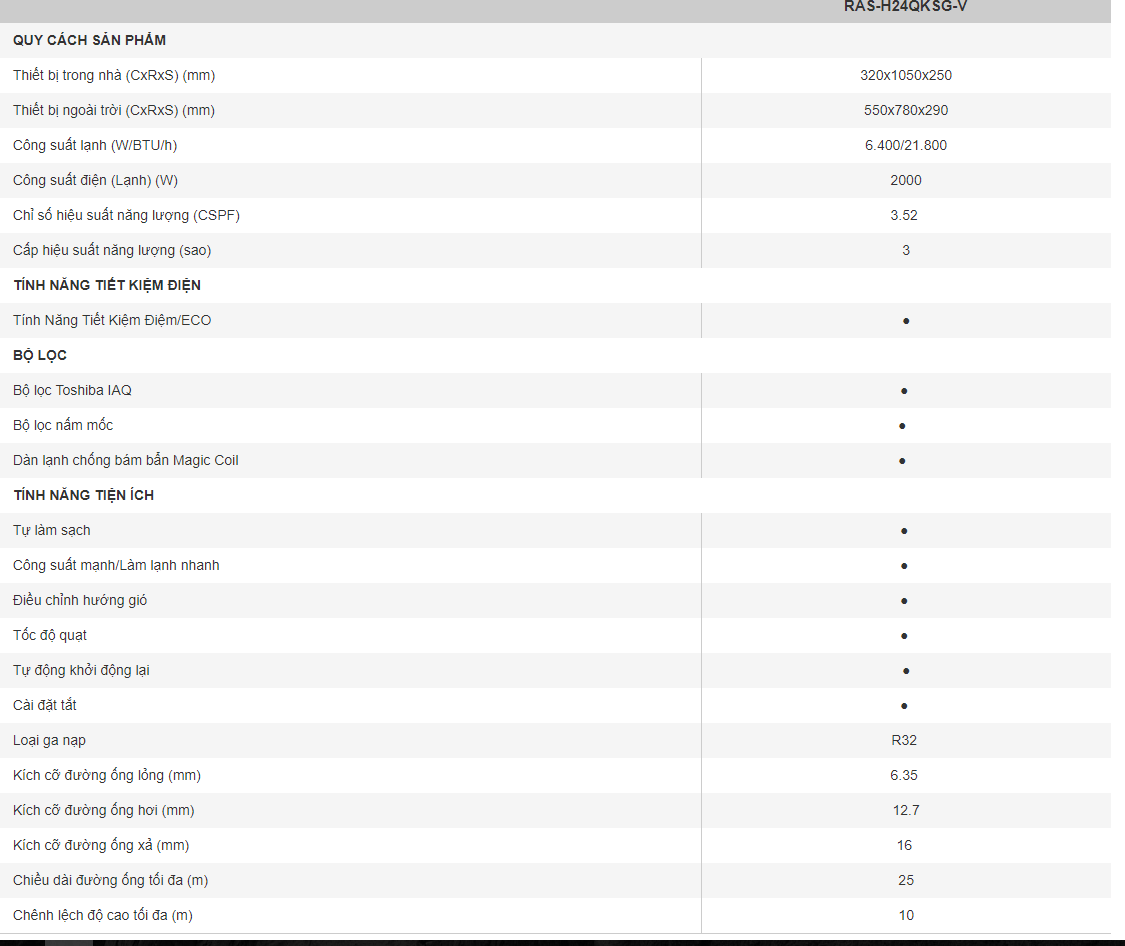Screen dimensions: 1125x946
Task: Click the bullet dot in the ECO feature row
Action: tap(906, 321)
